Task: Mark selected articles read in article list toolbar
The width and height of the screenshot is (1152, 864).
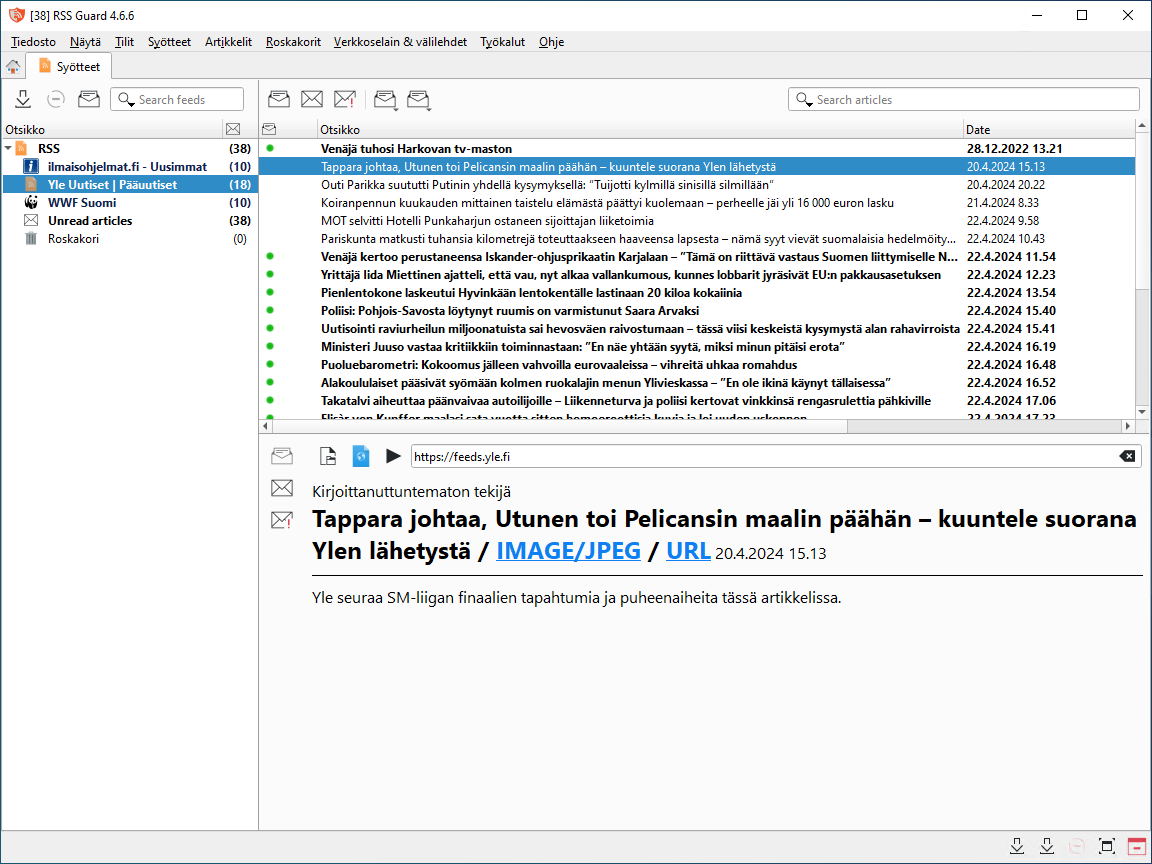Action: (278, 99)
